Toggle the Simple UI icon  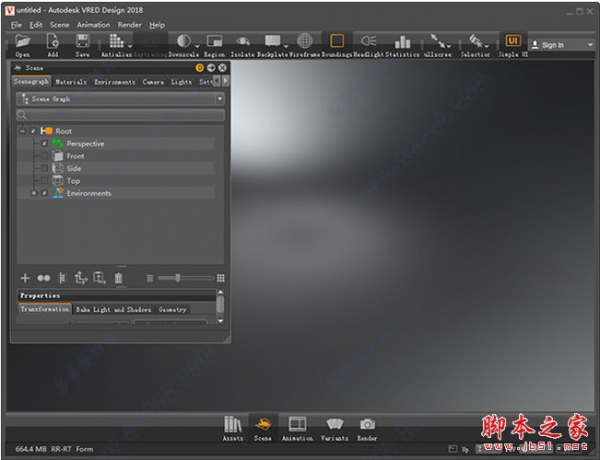tap(513, 41)
